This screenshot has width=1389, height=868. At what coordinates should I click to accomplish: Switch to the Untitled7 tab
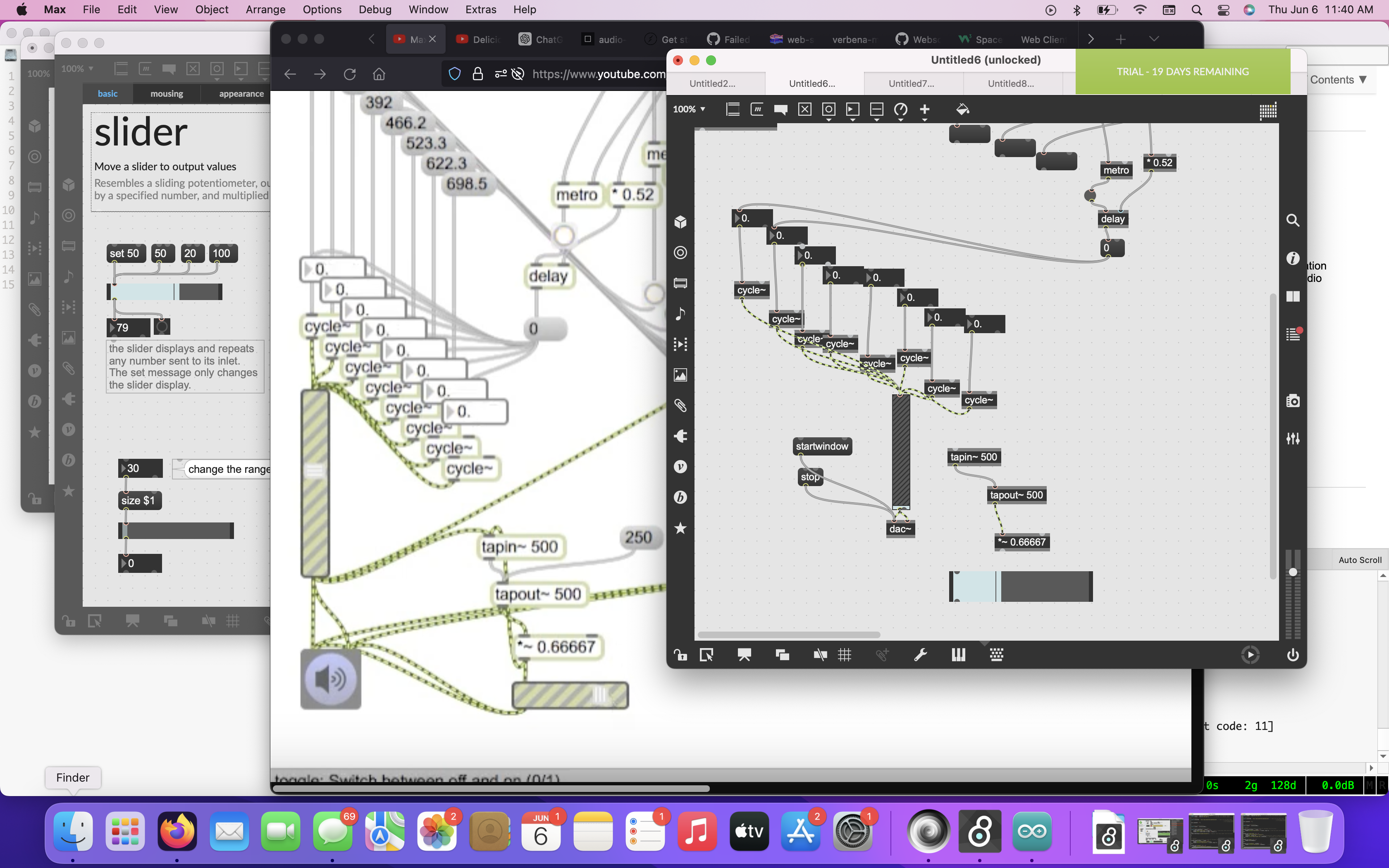(x=912, y=83)
